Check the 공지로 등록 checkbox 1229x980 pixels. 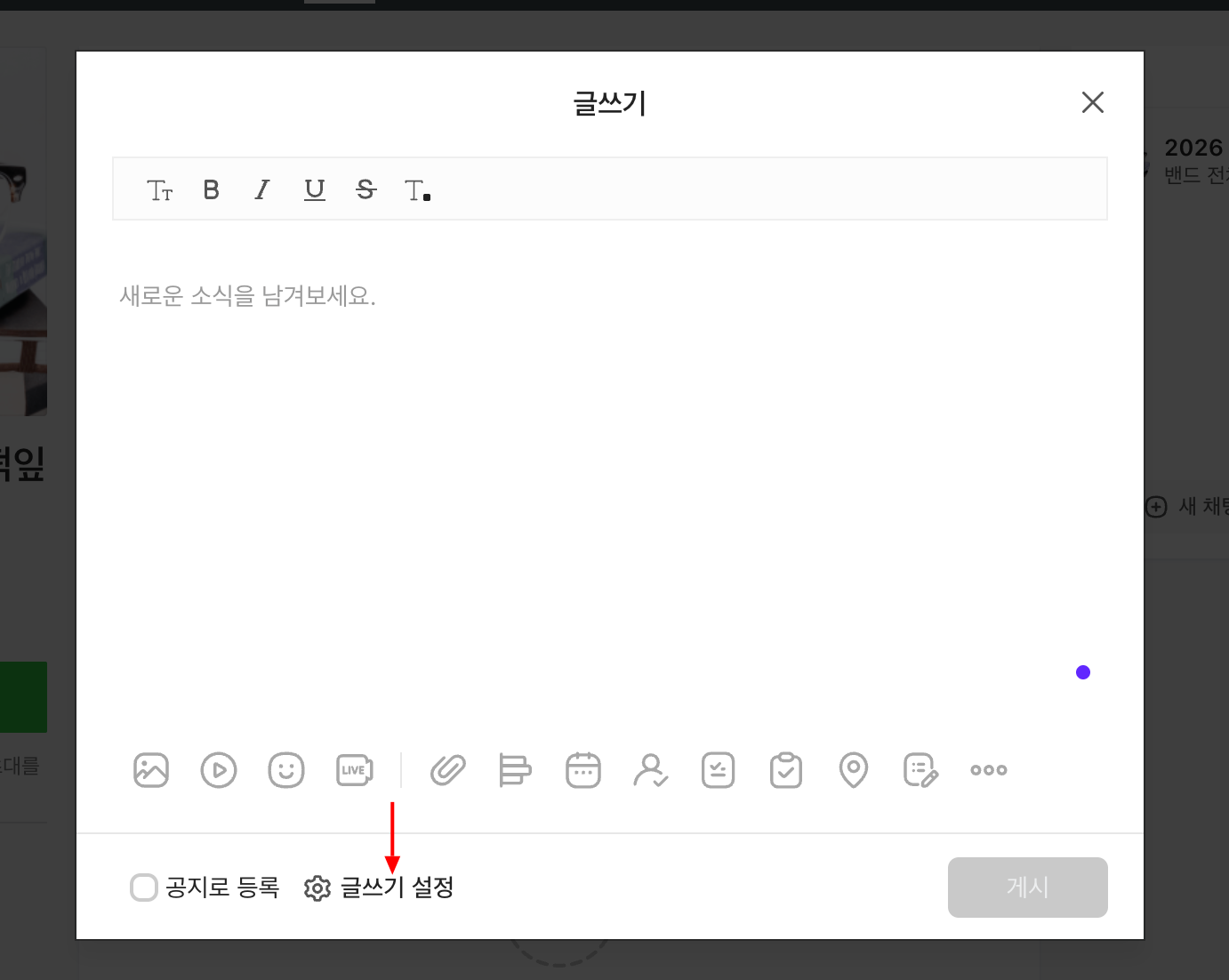click(144, 888)
